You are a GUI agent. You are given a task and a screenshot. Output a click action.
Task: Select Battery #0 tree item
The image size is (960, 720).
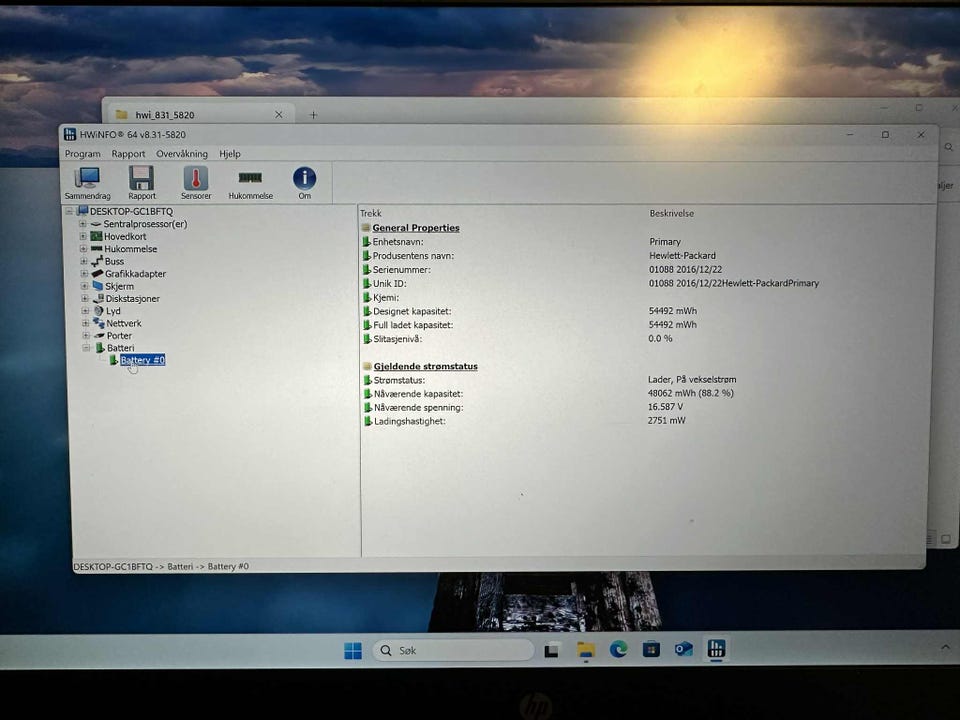pyautogui.click(x=143, y=360)
